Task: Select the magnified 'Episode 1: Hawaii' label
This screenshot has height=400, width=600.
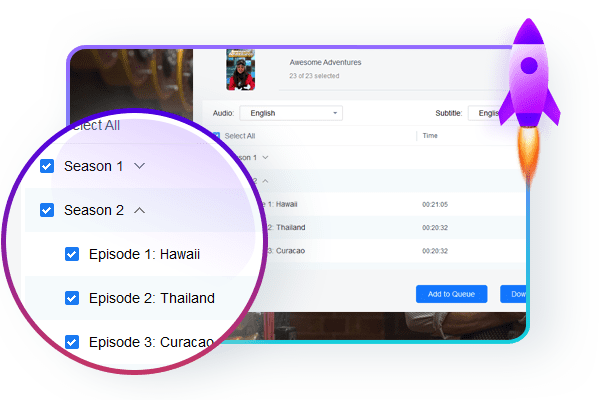Action: [x=144, y=254]
